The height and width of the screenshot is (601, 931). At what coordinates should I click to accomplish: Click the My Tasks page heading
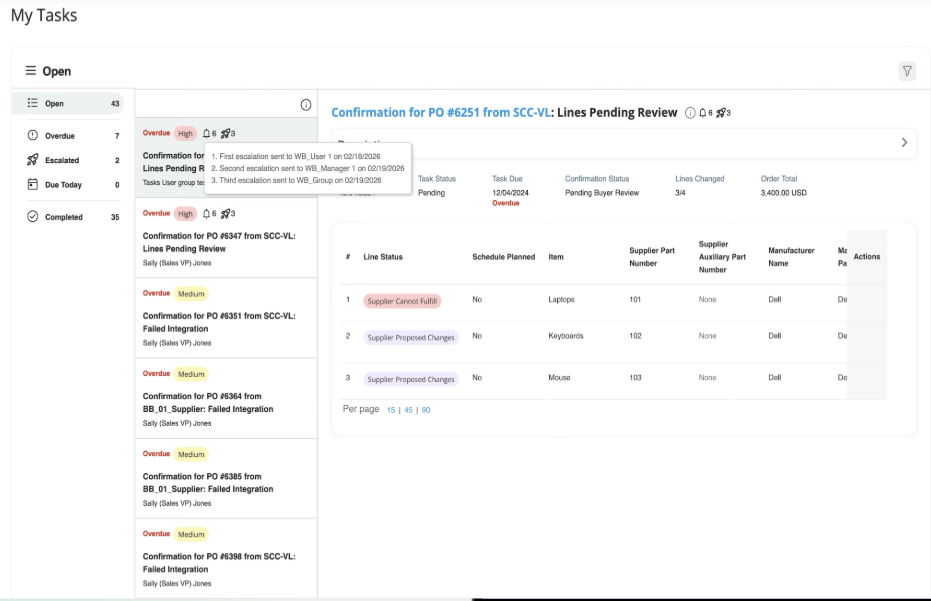44,15
